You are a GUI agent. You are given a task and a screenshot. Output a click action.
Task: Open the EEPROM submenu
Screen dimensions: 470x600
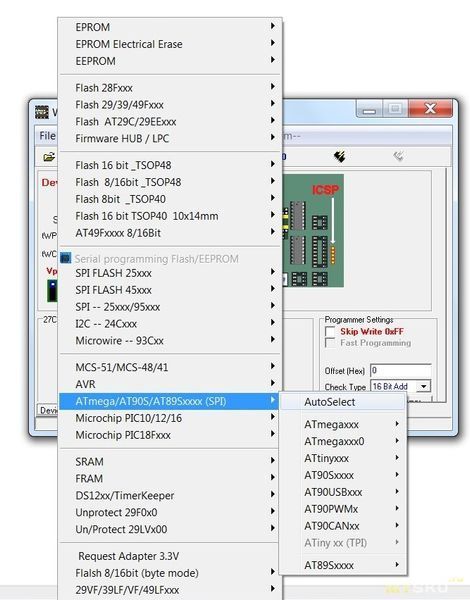(x=170, y=61)
